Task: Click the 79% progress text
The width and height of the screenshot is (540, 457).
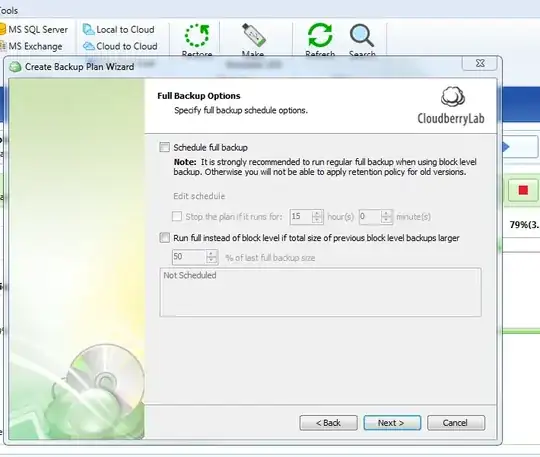Action: point(525,225)
